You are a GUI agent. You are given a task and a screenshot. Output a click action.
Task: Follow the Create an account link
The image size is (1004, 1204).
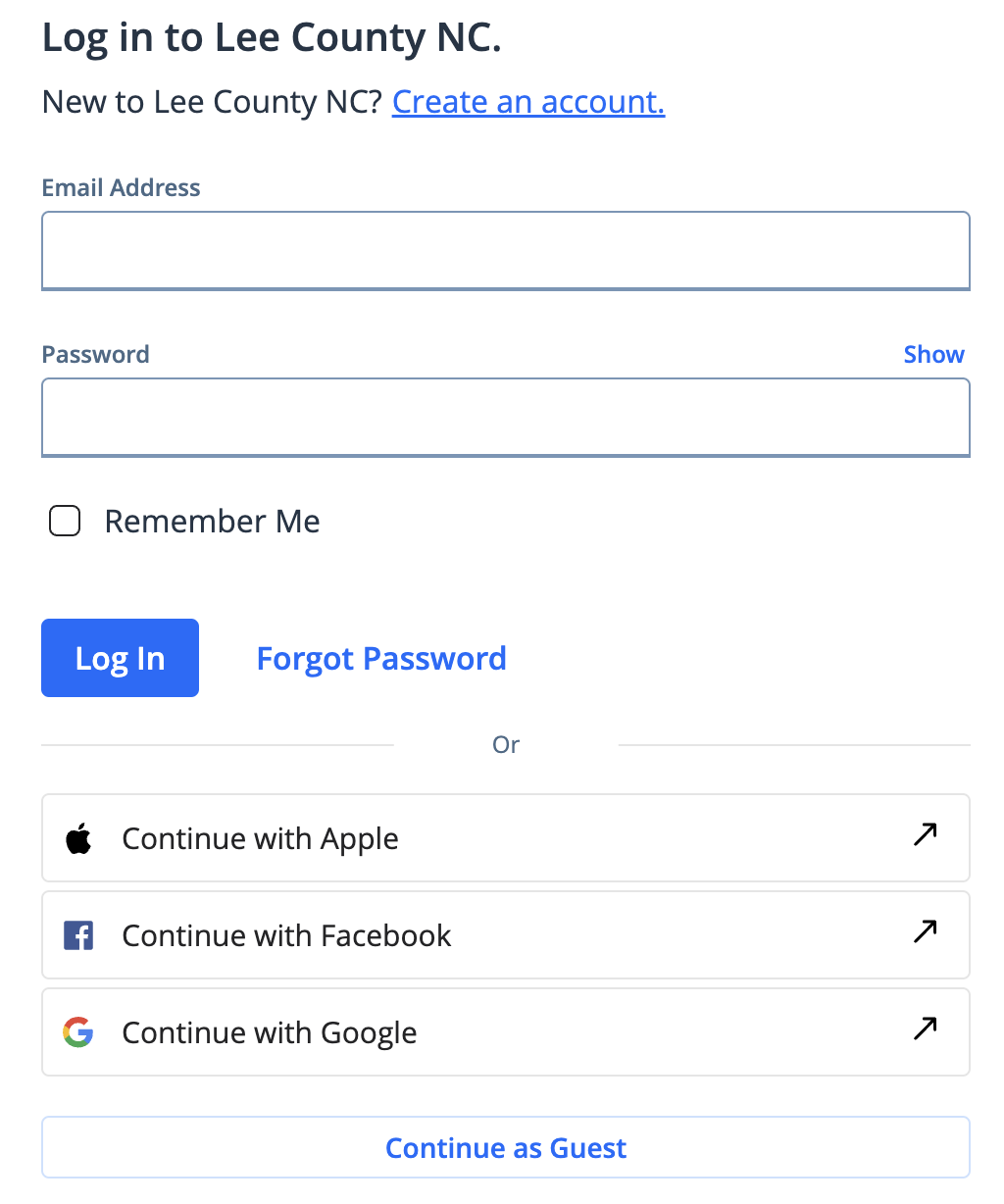point(528,102)
